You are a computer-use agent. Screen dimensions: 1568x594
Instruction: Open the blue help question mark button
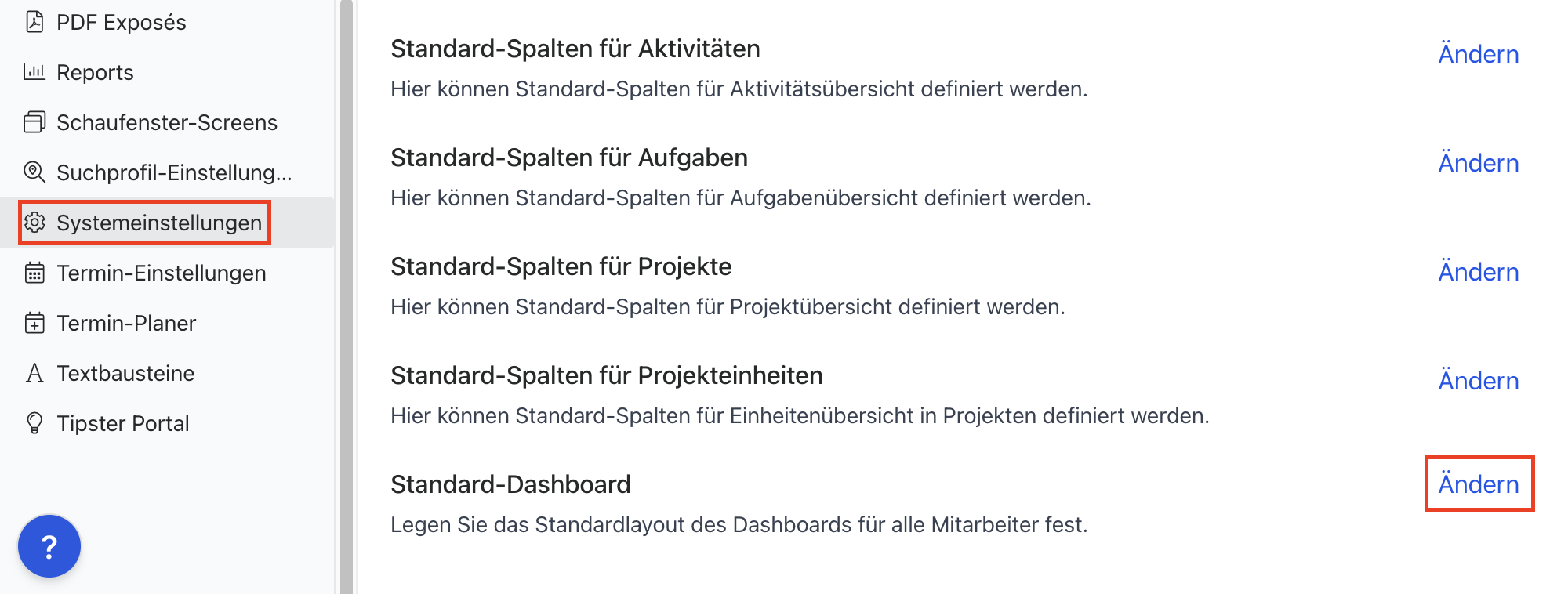[49, 546]
